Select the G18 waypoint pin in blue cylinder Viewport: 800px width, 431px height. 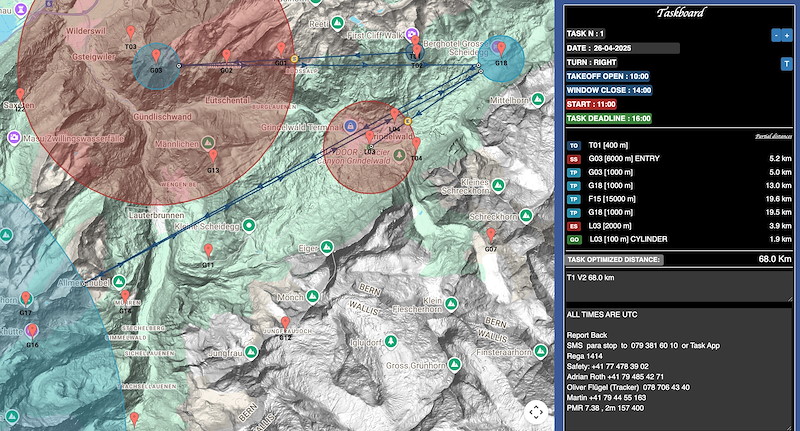[501, 49]
